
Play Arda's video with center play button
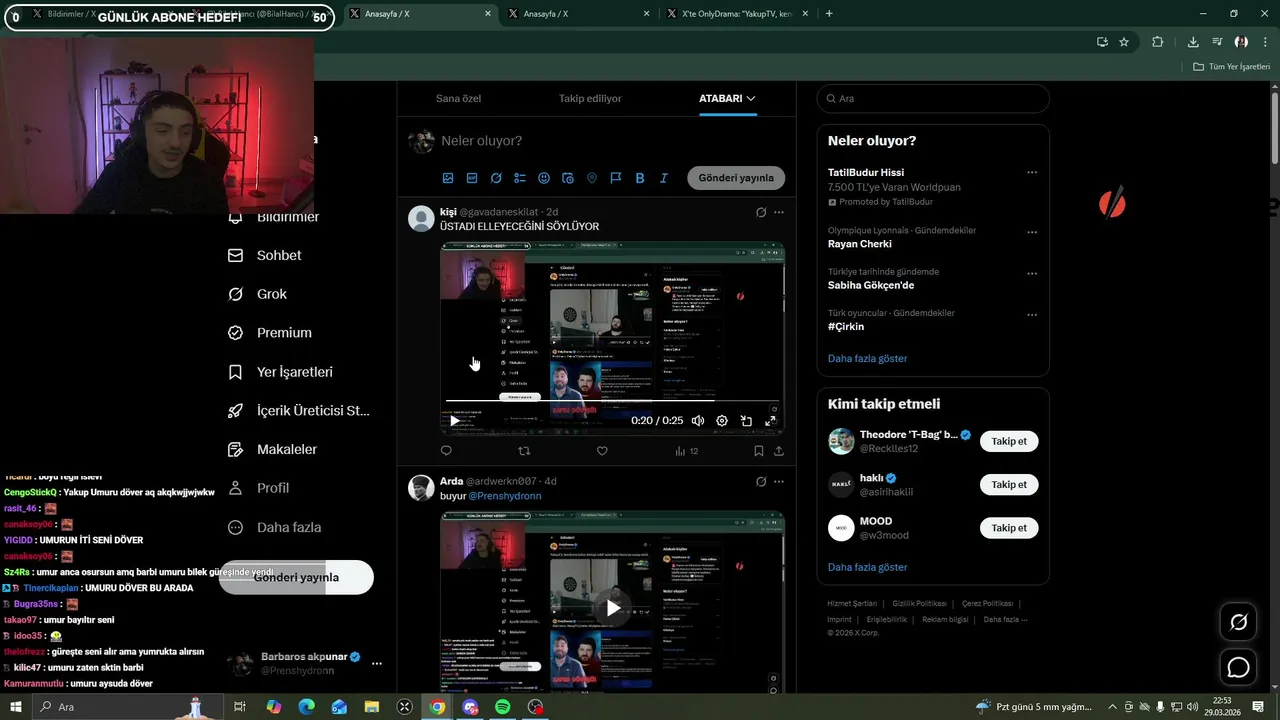click(613, 607)
